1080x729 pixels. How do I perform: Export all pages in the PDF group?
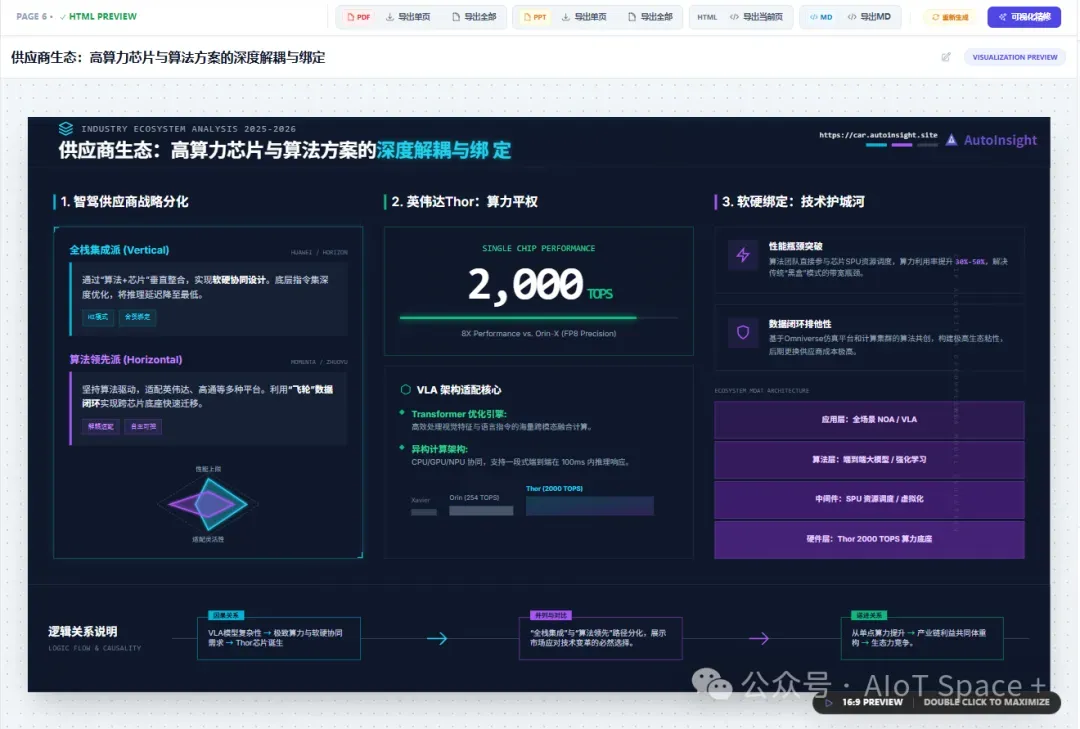(474, 17)
